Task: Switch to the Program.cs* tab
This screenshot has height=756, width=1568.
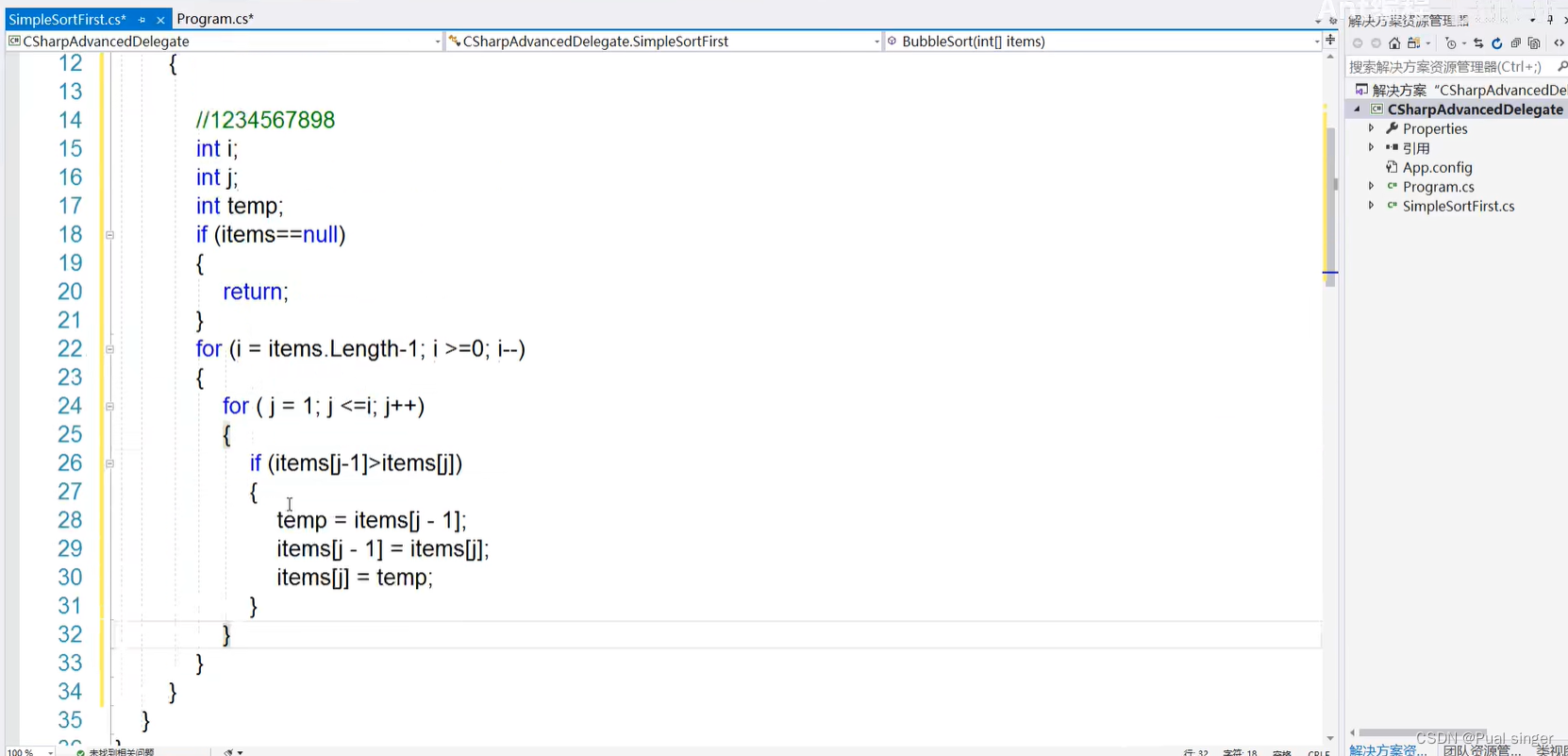Action: pyautogui.click(x=215, y=19)
